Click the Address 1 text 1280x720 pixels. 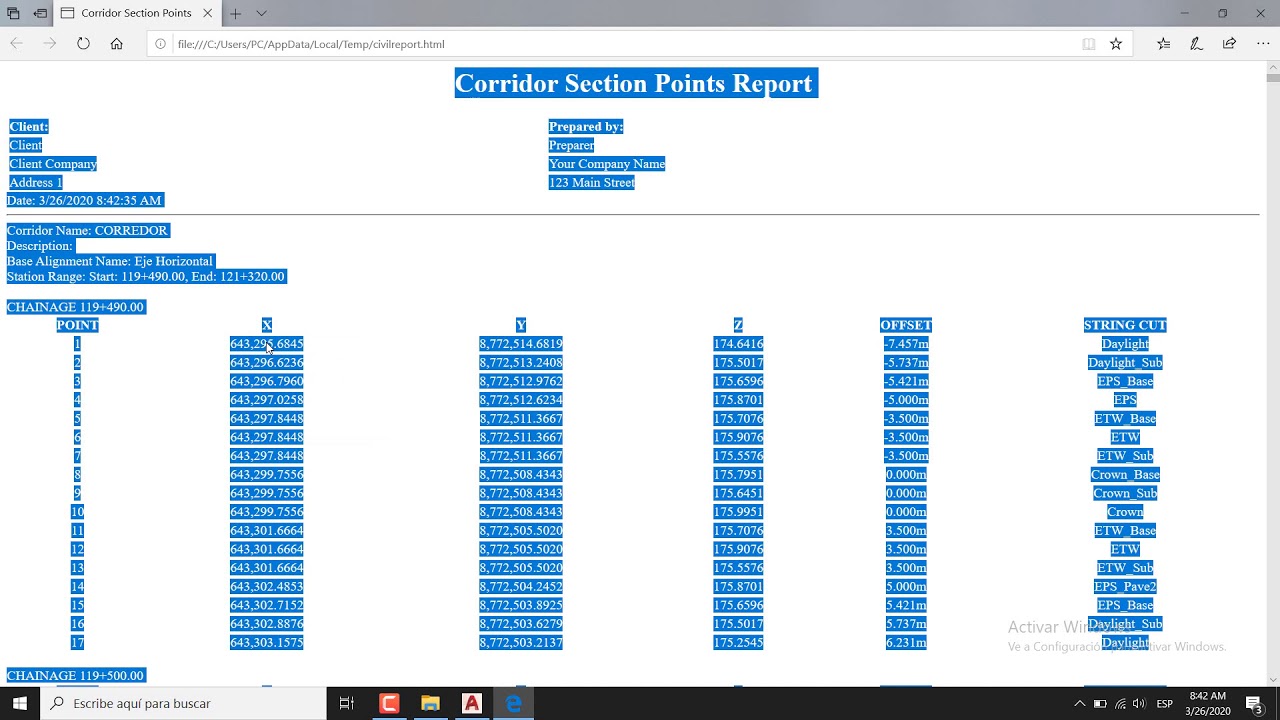coord(36,183)
